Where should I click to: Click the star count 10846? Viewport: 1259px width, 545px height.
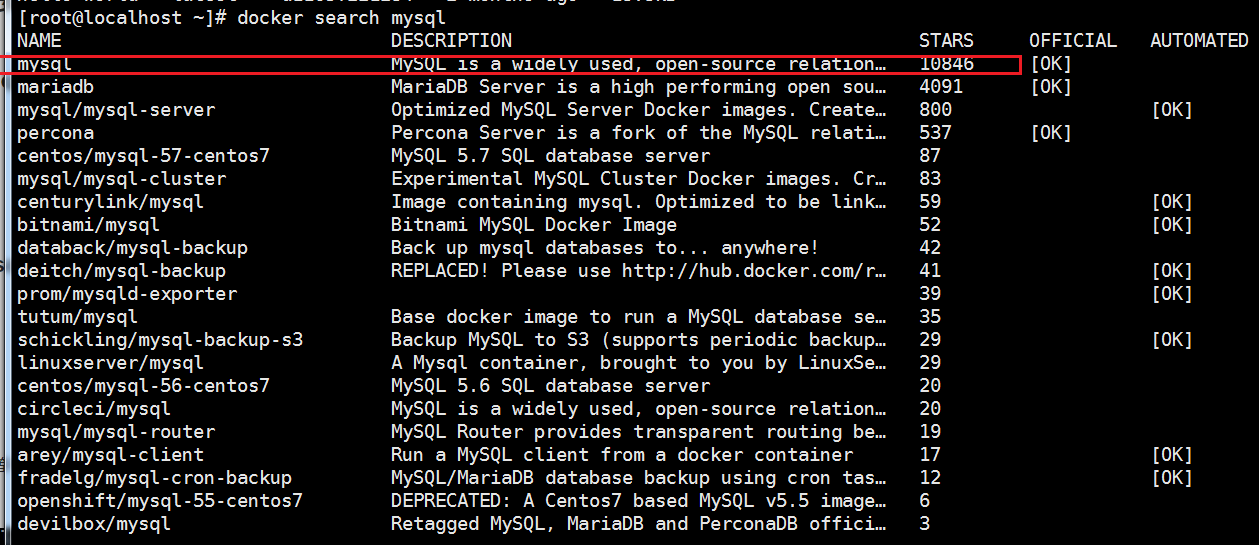pos(946,64)
